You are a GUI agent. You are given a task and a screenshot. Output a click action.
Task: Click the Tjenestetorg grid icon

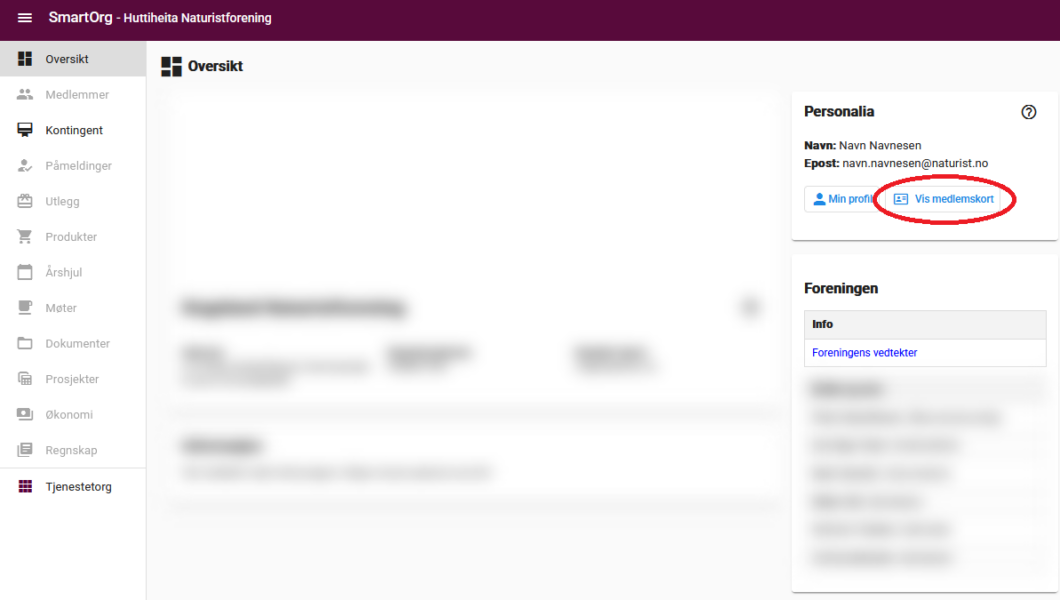pos(25,487)
